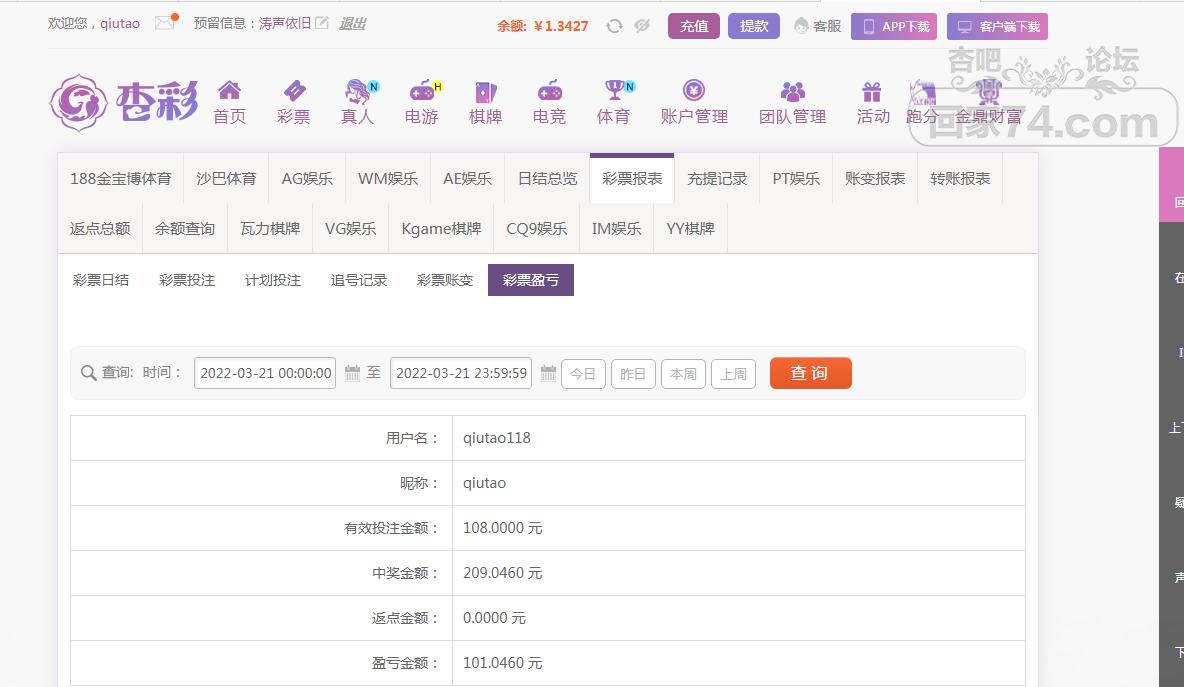Click the start time input field

coord(265,373)
